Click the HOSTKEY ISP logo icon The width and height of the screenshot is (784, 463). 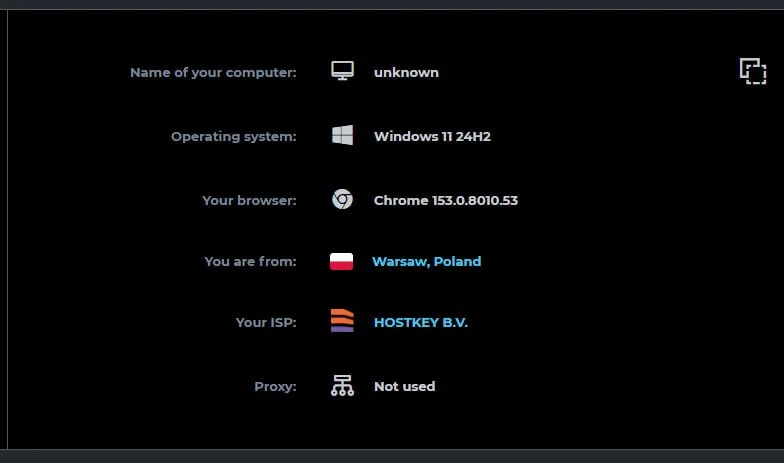pos(342,320)
